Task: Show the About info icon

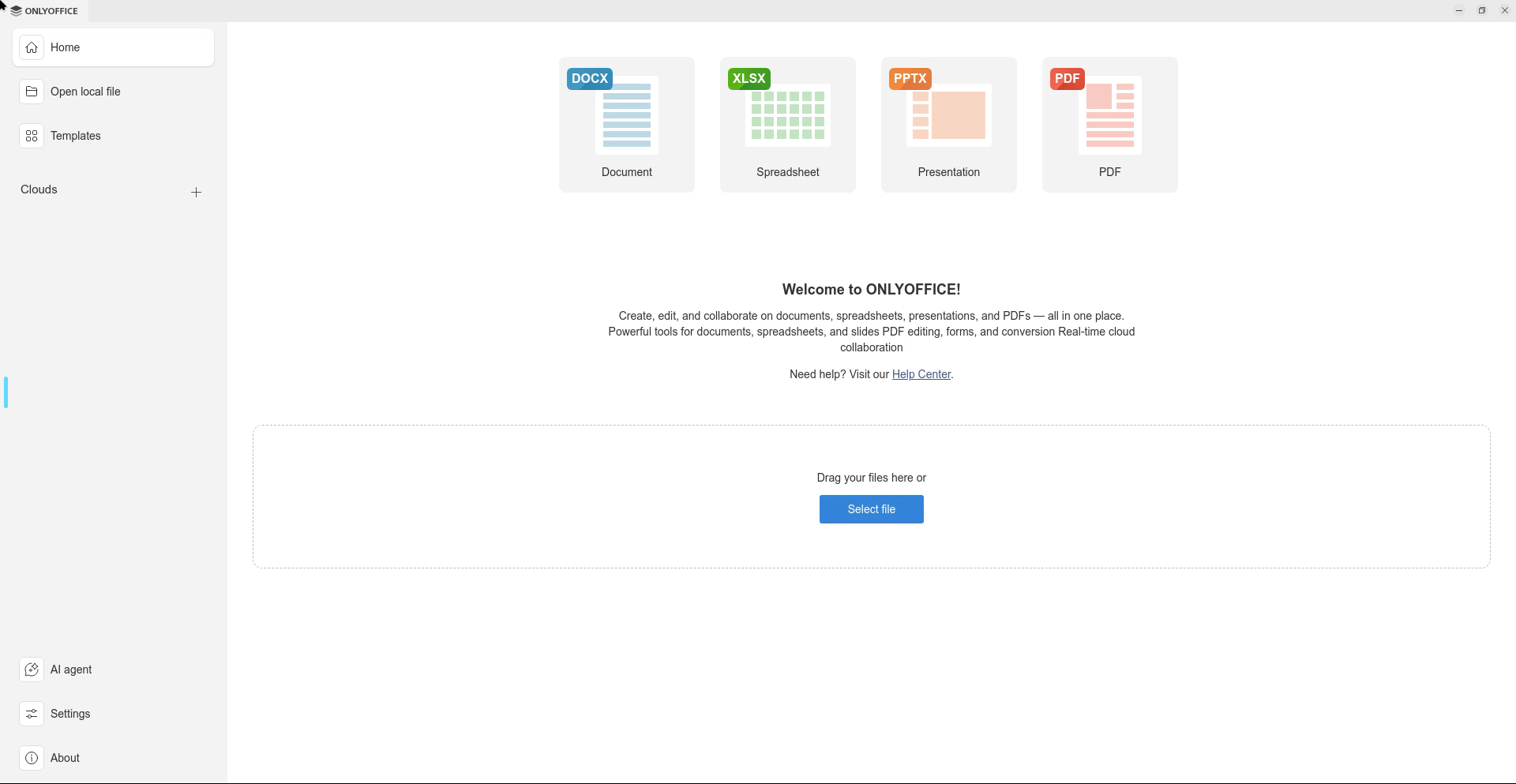Action: point(32,758)
